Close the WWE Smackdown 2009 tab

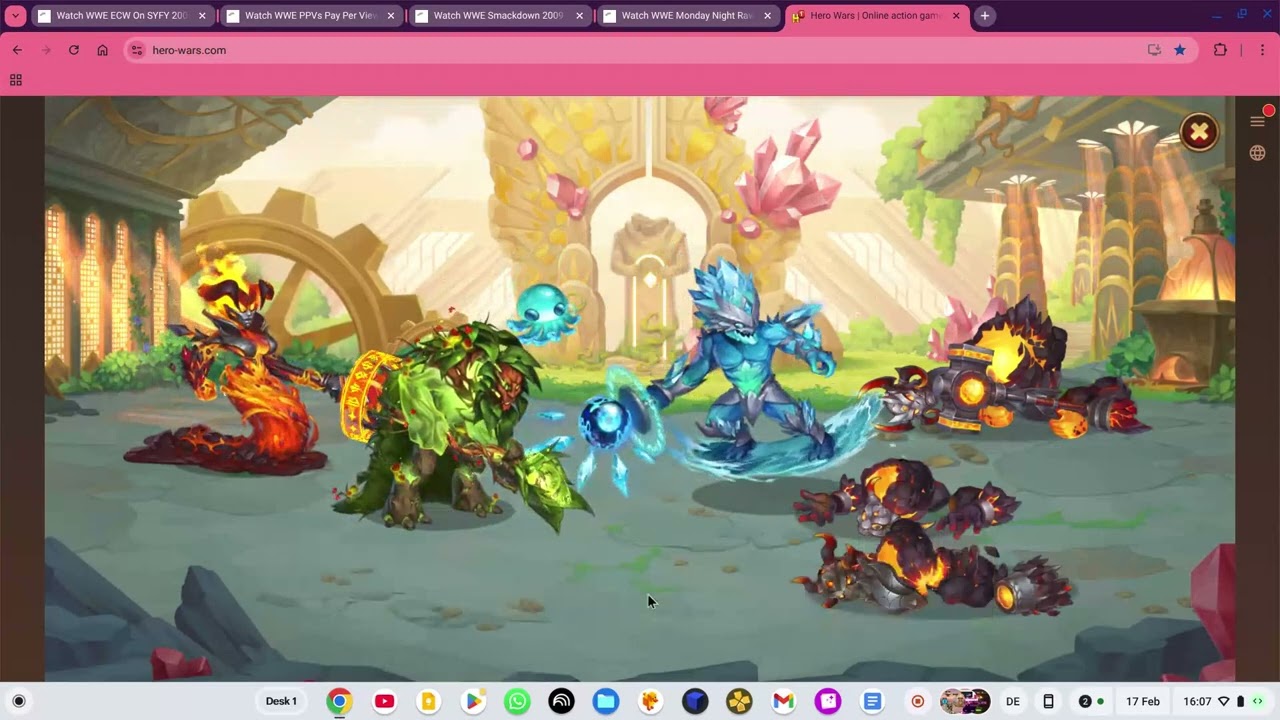click(x=579, y=16)
